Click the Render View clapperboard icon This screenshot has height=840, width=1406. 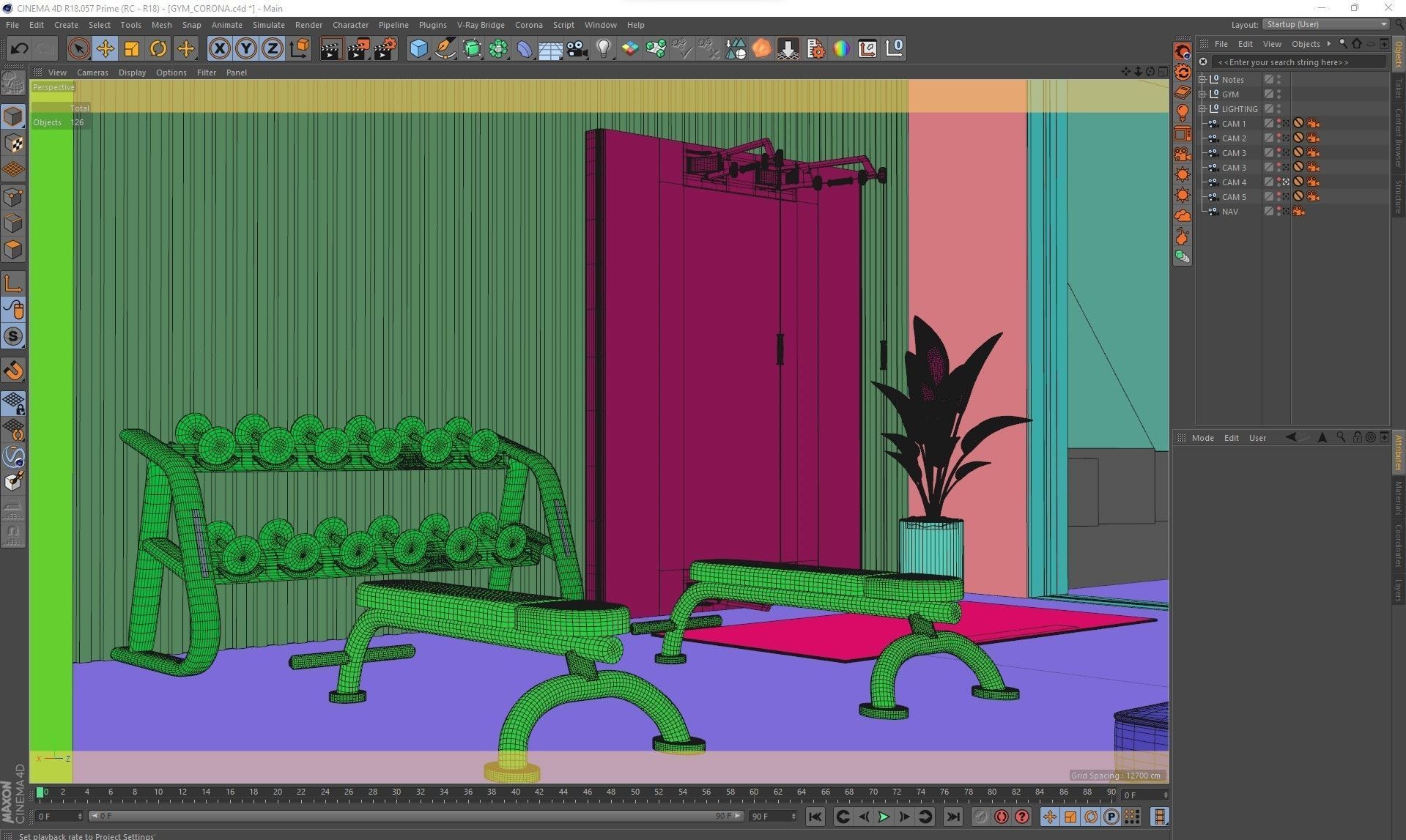click(331, 49)
